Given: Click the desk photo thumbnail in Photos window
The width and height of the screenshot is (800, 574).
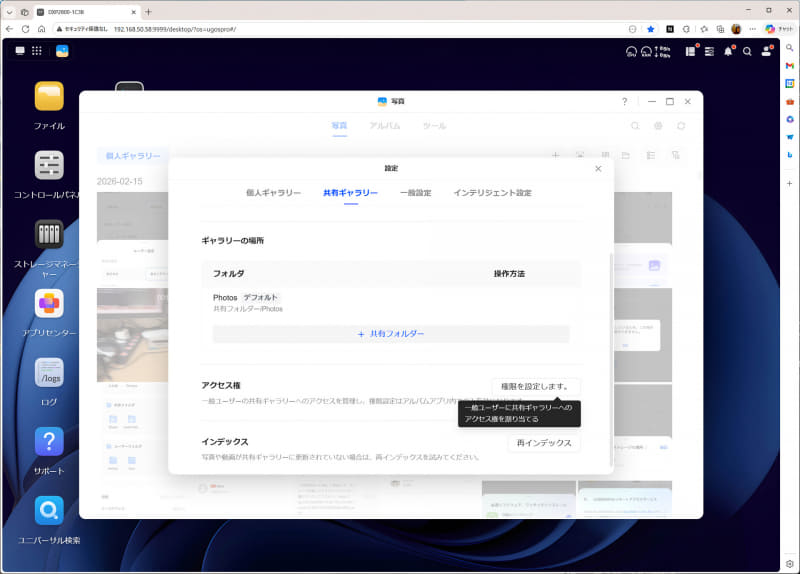Looking at the screenshot, I should pos(133,335).
